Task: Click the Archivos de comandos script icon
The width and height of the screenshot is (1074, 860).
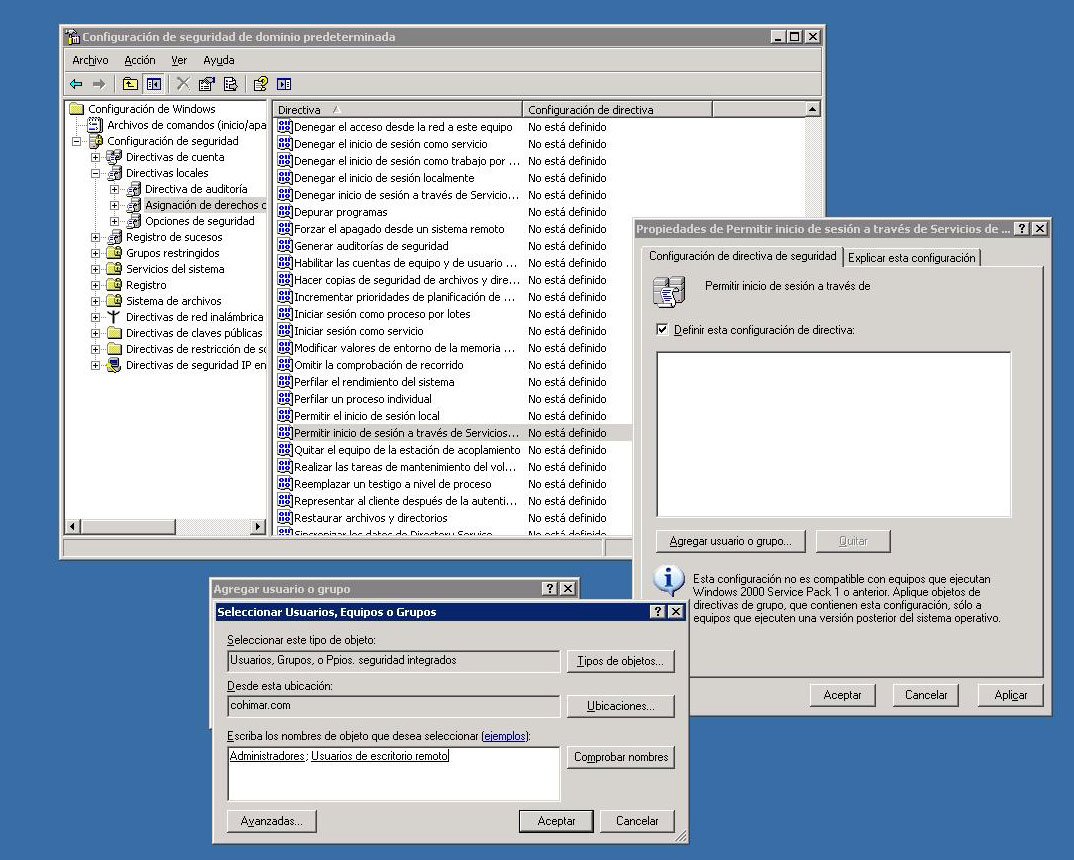Action: [95, 125]
